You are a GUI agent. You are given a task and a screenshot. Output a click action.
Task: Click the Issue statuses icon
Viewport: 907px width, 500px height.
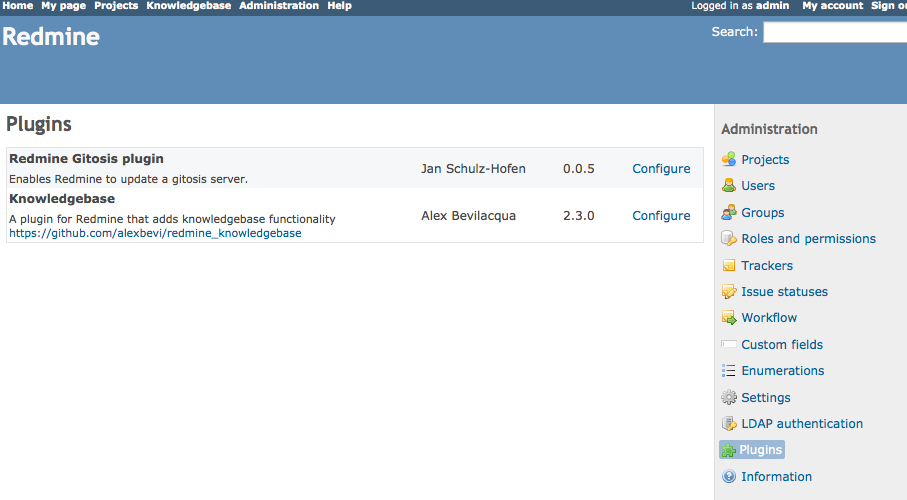(729, 292)
